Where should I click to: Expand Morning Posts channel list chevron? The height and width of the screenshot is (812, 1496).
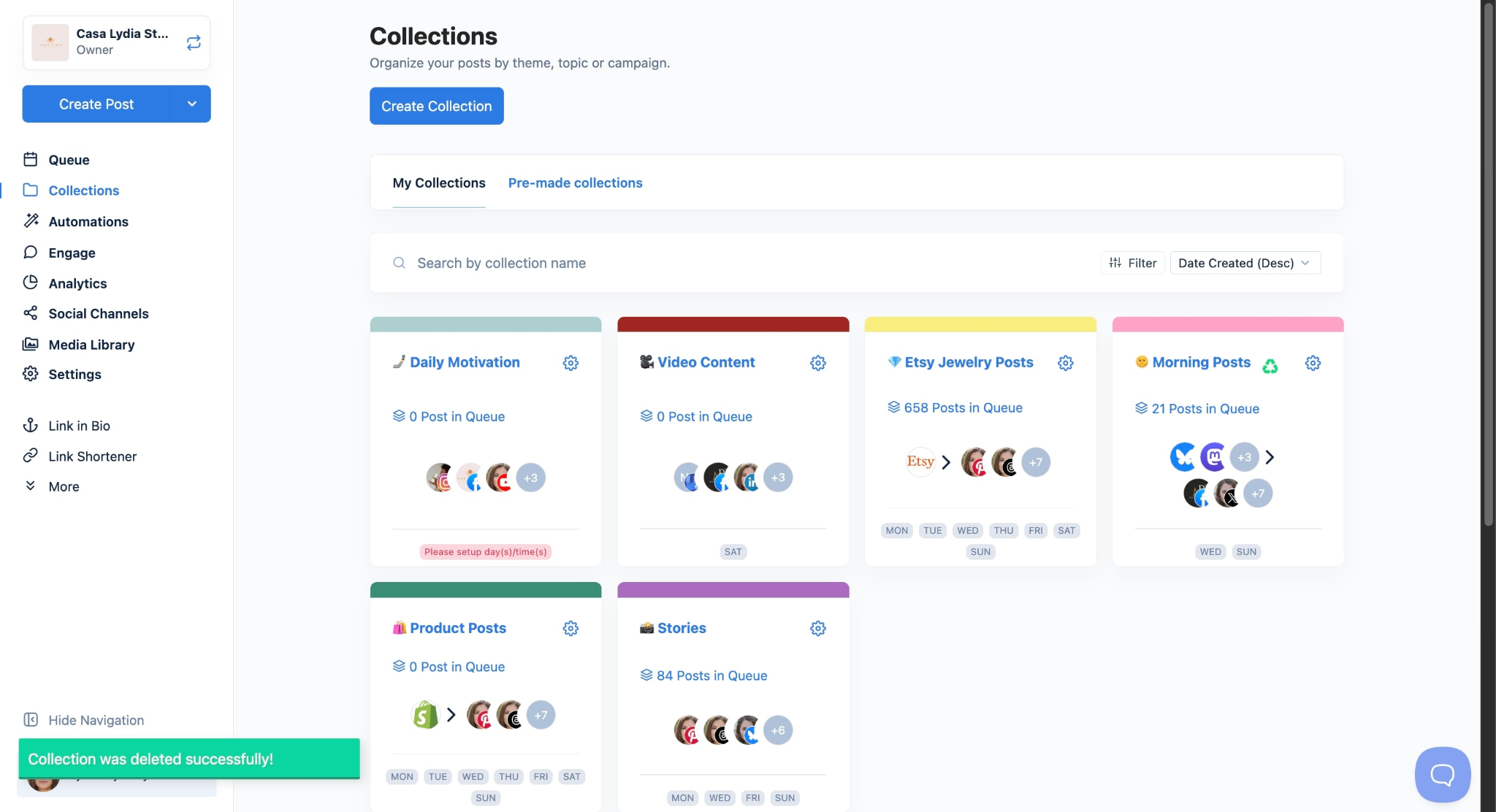coord(1270,457)
